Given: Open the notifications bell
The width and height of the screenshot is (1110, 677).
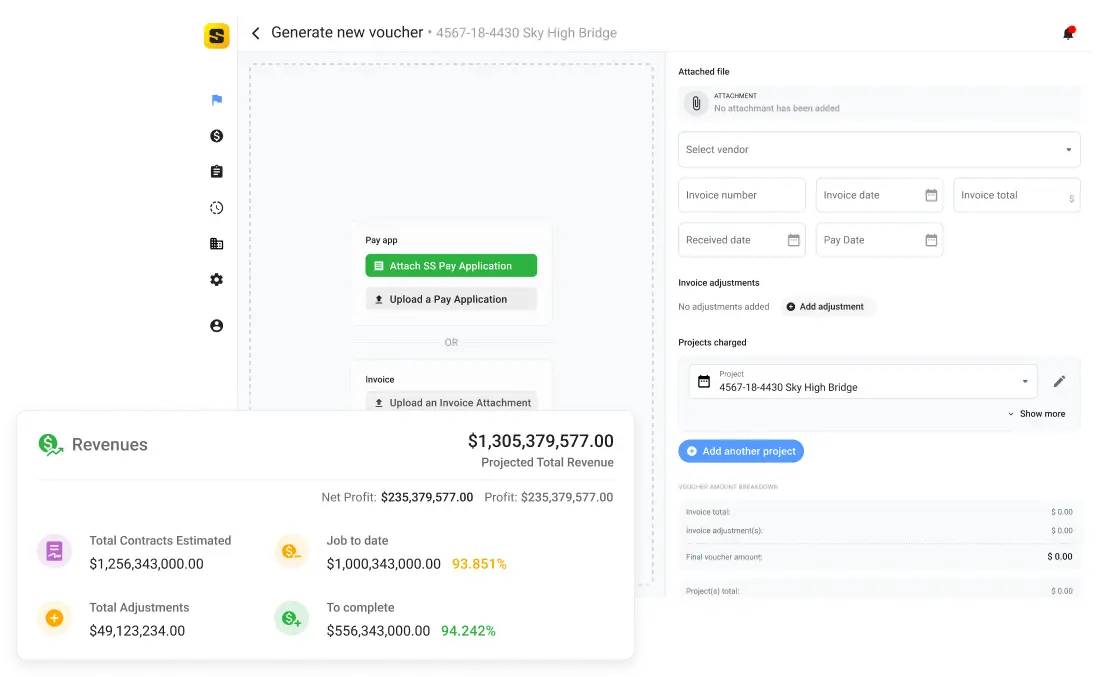Looking at the screenshot, I should coord(1068,33).
